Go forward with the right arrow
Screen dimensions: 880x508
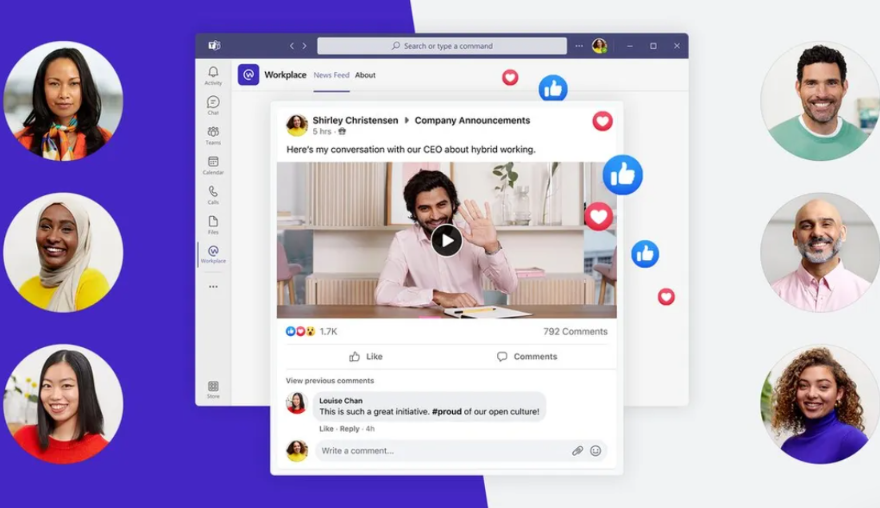click(x=304, y=46)
